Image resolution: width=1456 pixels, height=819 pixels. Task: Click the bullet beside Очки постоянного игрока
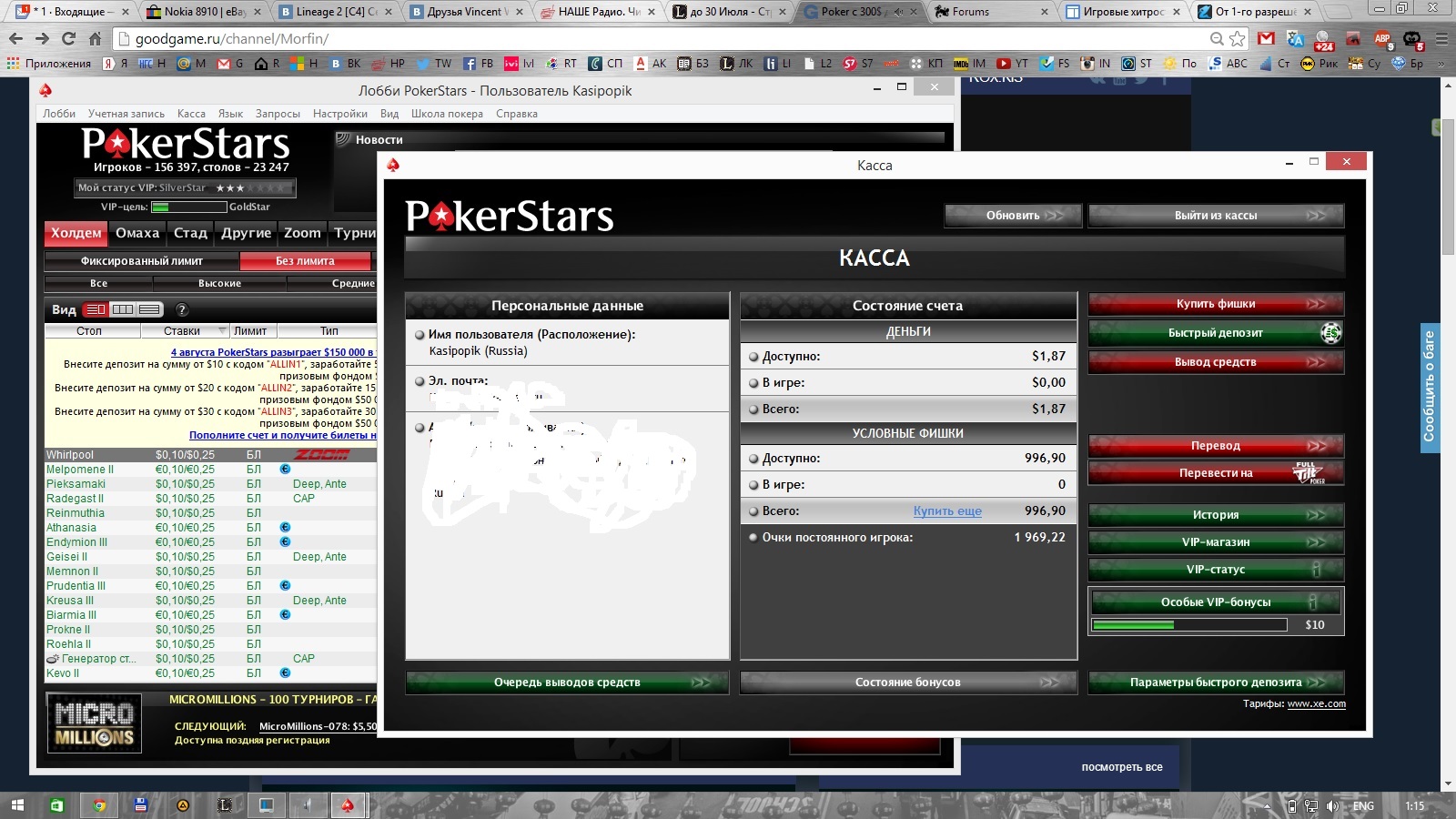pos(753,538)
